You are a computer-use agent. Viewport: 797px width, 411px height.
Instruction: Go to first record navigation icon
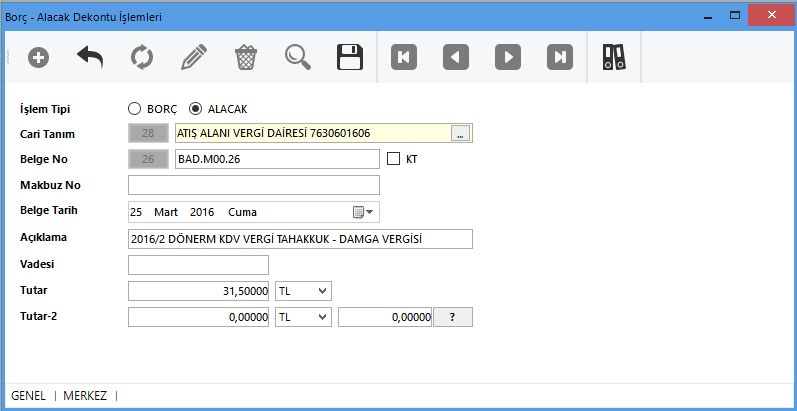tap(404, 57)
